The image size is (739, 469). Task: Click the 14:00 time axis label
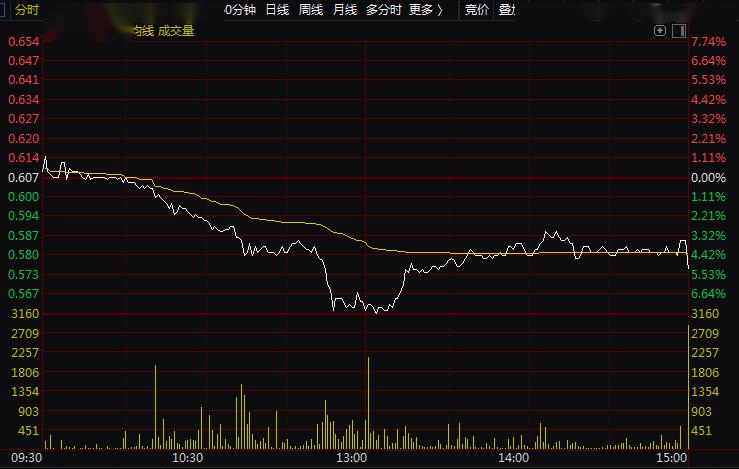tap(514, 459)
